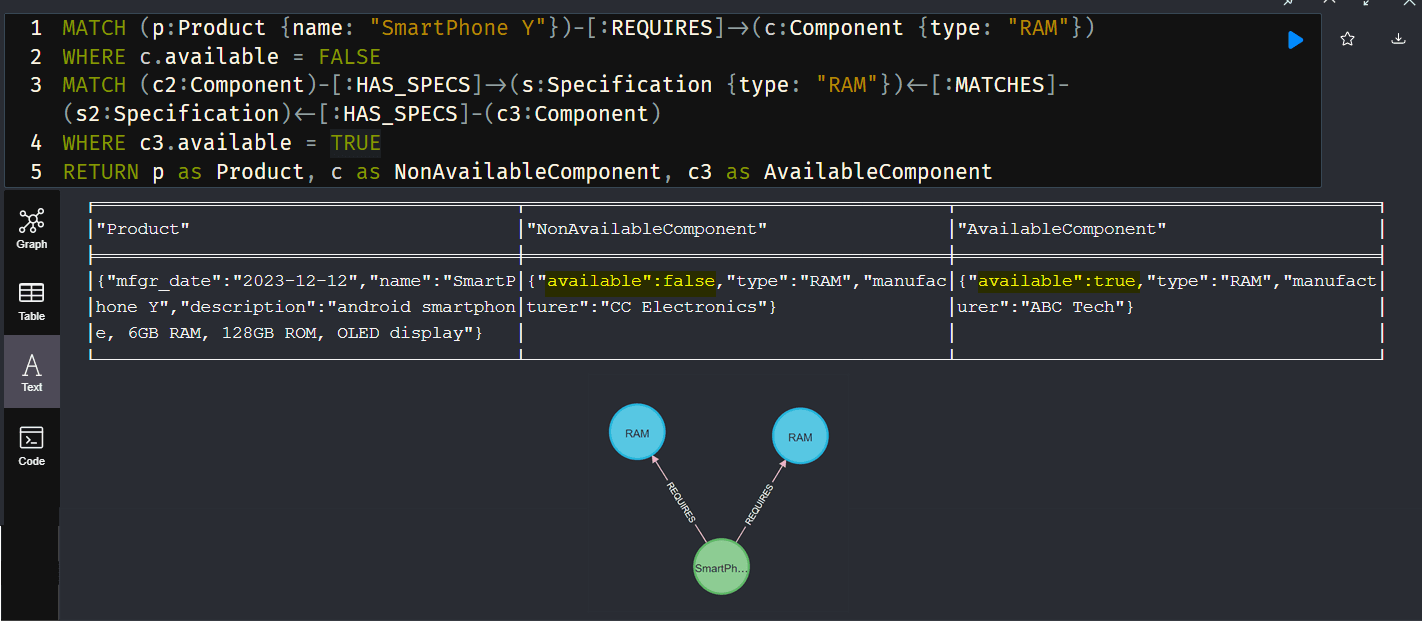Open the Code result view

click(32, 445)
